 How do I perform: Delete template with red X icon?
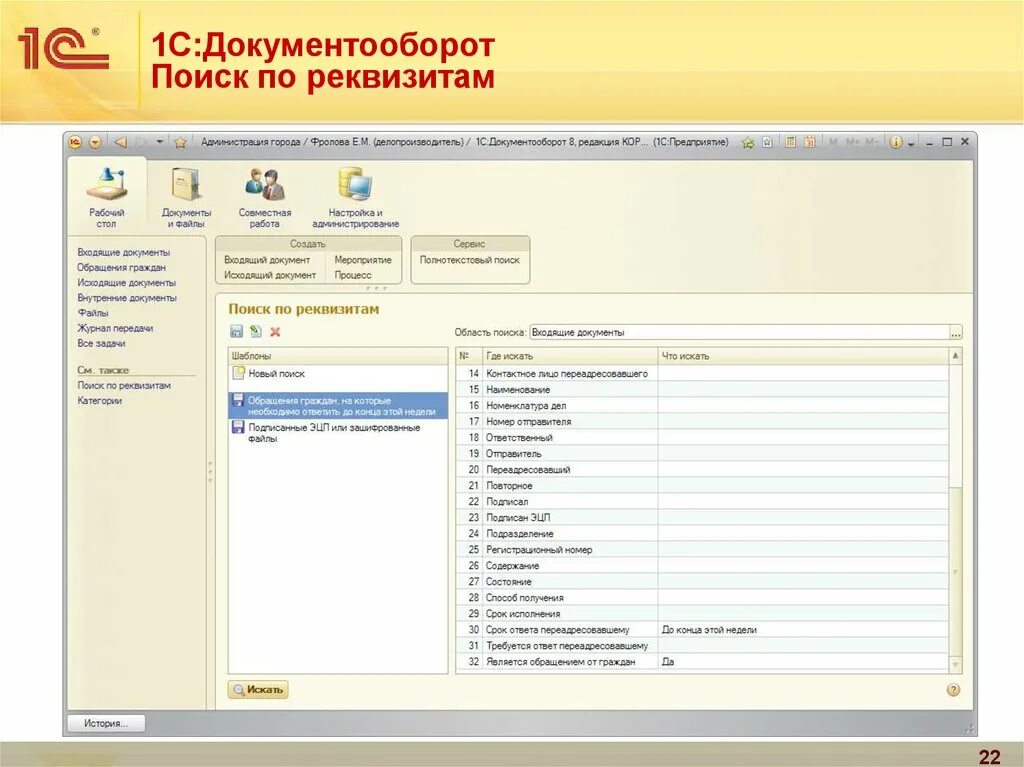click(x=275, y=331)
